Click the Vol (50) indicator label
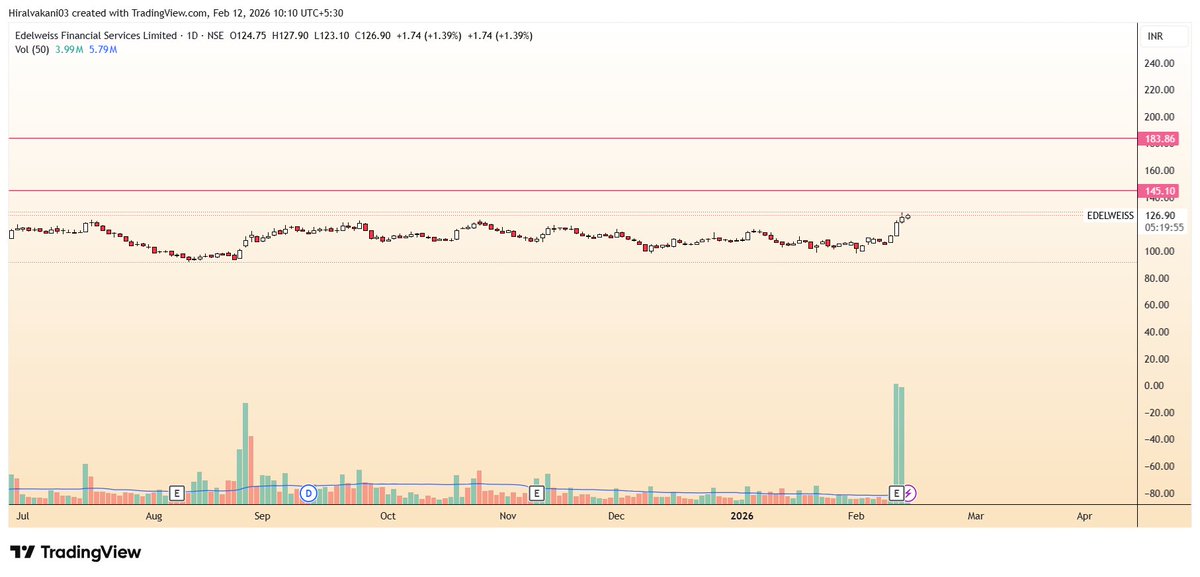Image resolution: width=1200 pixels, height=577 pixels. [34, 48]
